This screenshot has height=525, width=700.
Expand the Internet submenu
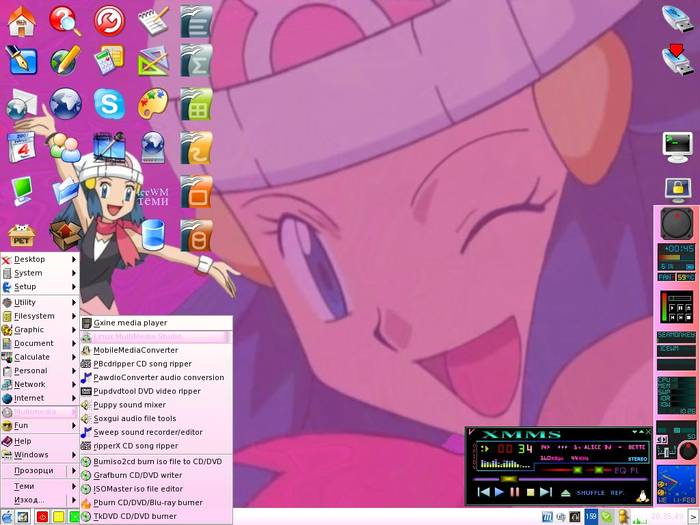pos(40,398)
